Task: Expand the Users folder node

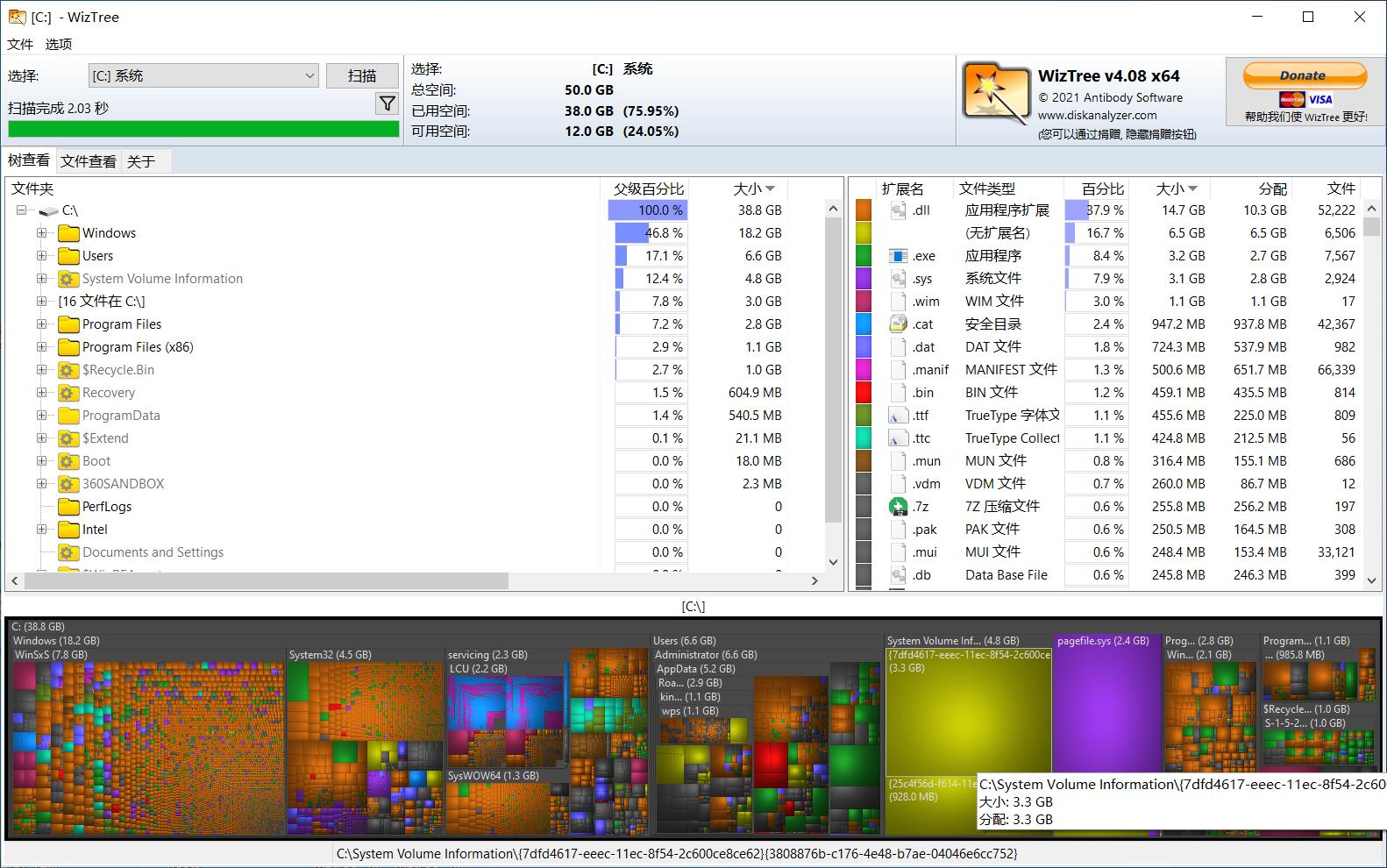Action: [41, 256]
